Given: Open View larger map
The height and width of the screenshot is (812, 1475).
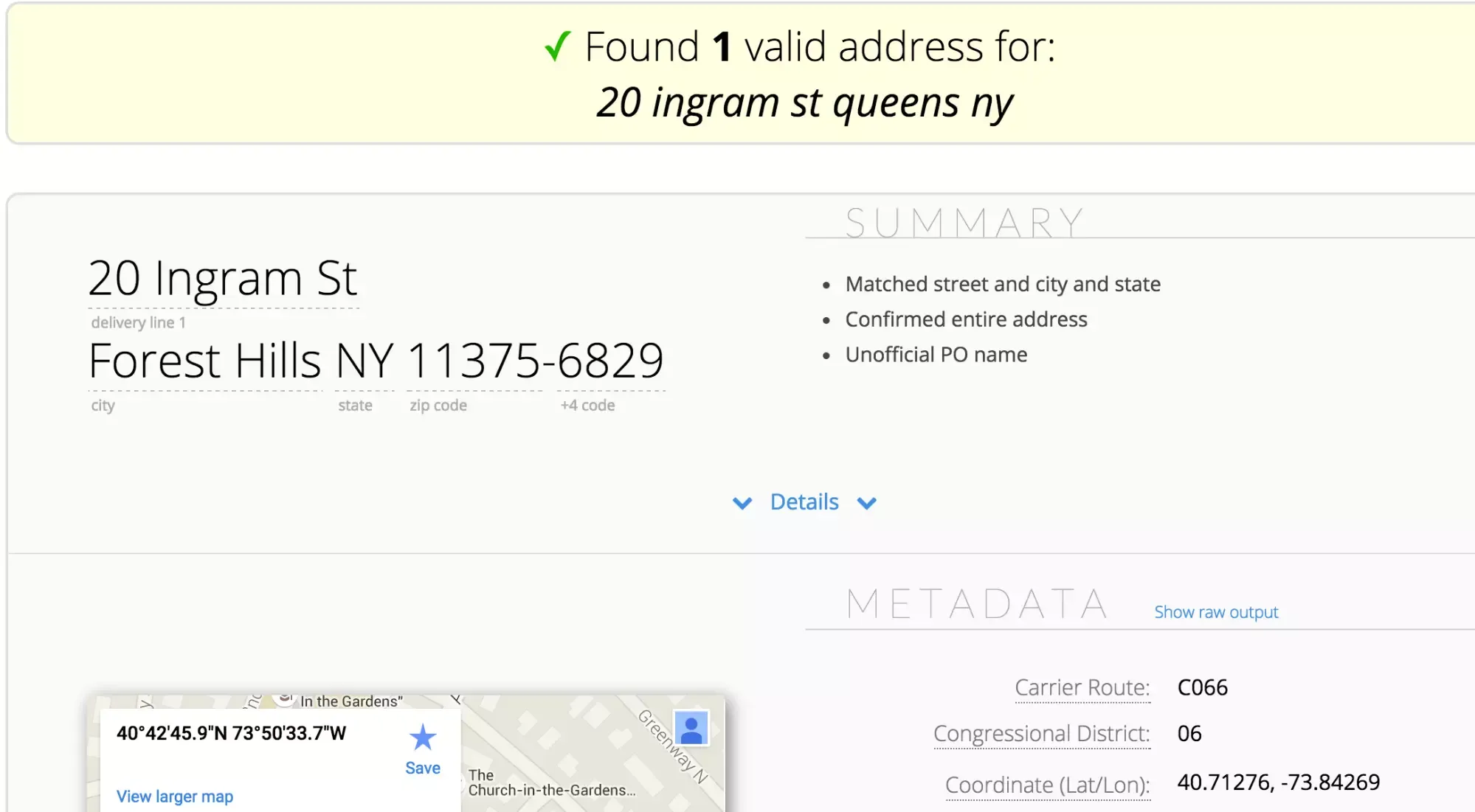Looking at the screenshot, I should coord(174,796).
